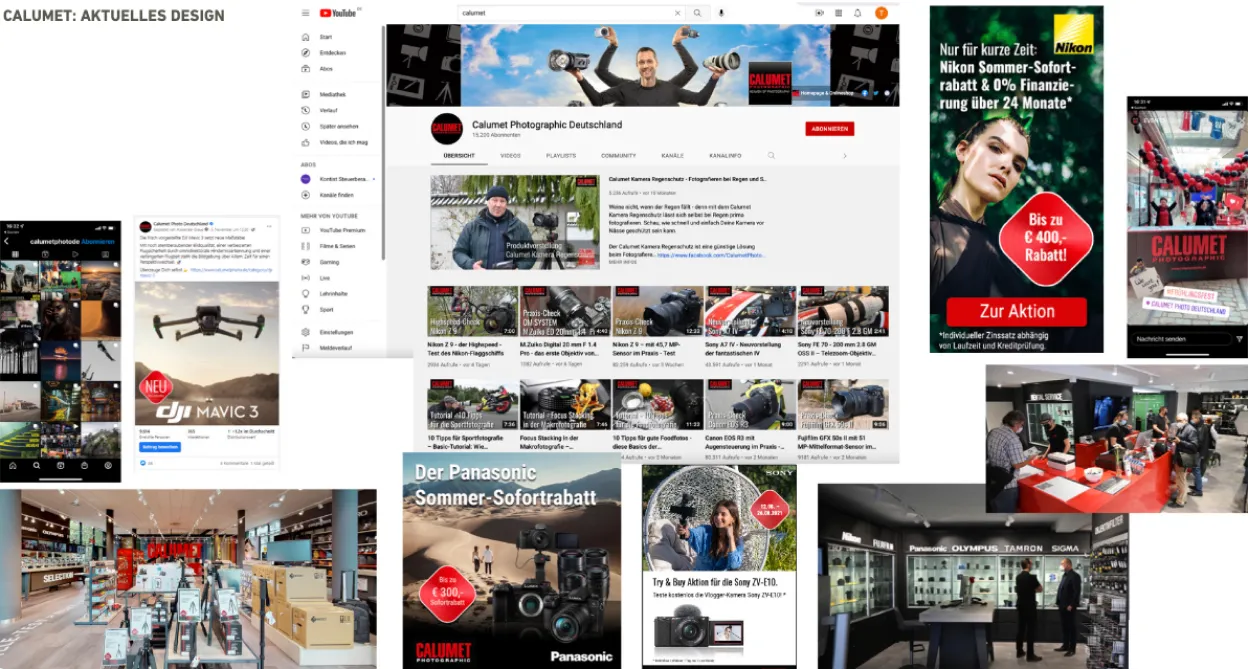Viewport: 1248px width, 670px height.
Task: Click the YouTube logo
Action: click(x=338, y=13)
